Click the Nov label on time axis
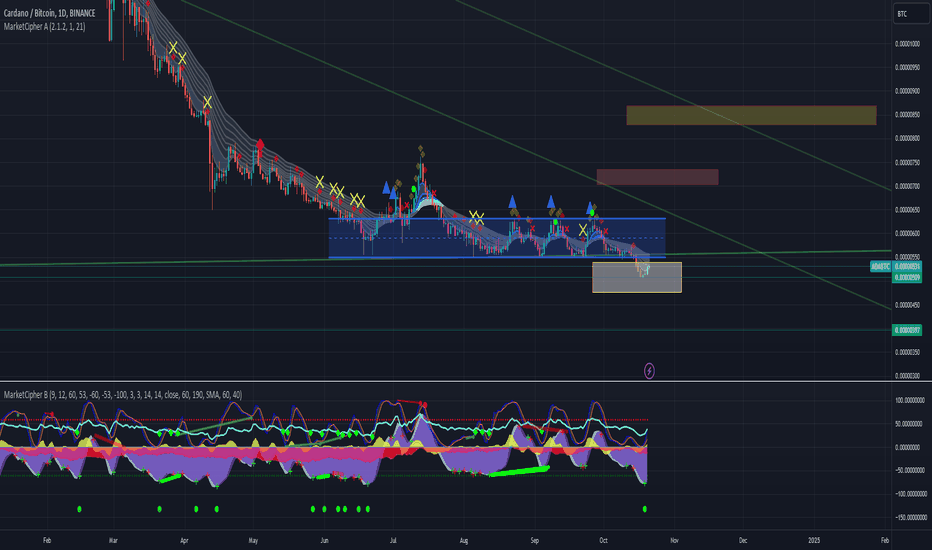Viewport: 932px width, 550px height. [675, 540]
